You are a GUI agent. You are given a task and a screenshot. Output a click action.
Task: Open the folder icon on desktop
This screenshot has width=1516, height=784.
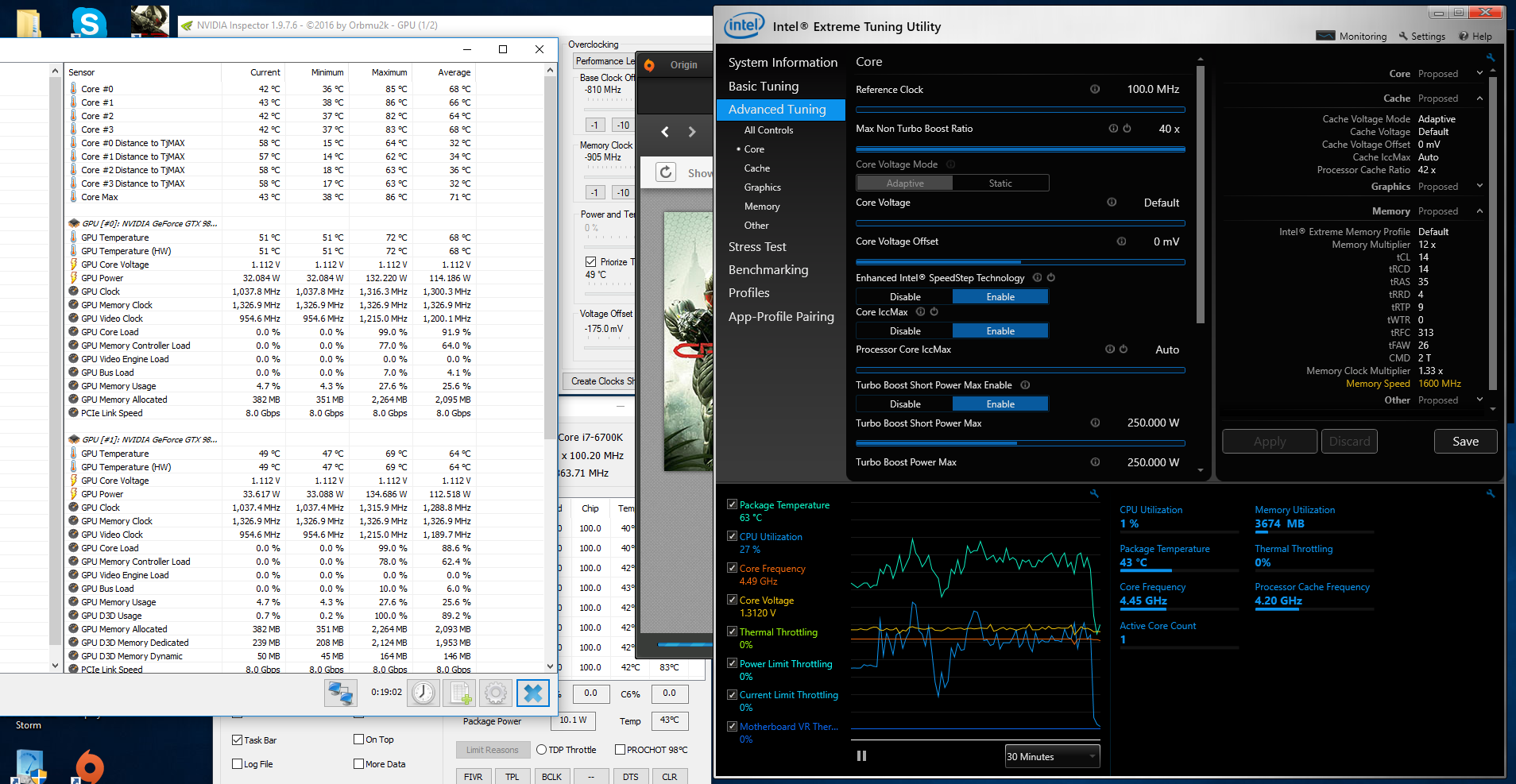click(29, 24)
